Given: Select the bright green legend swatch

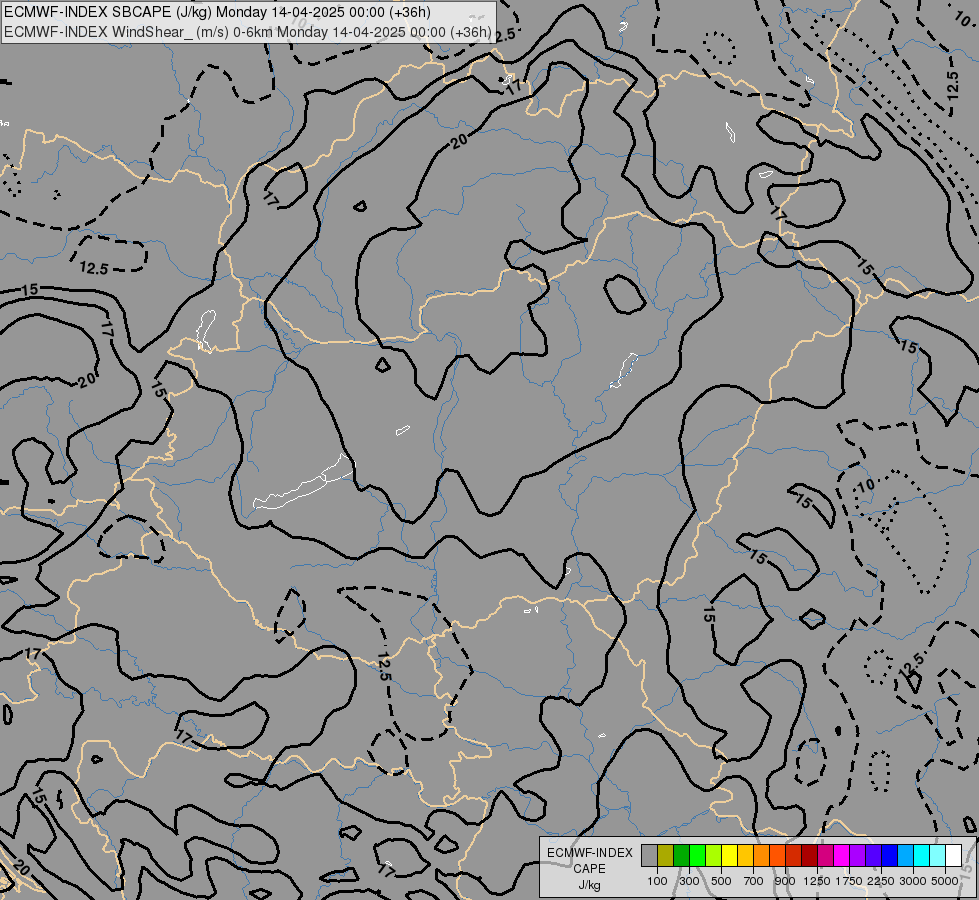Looking at the screenshot, I should 697,855.
